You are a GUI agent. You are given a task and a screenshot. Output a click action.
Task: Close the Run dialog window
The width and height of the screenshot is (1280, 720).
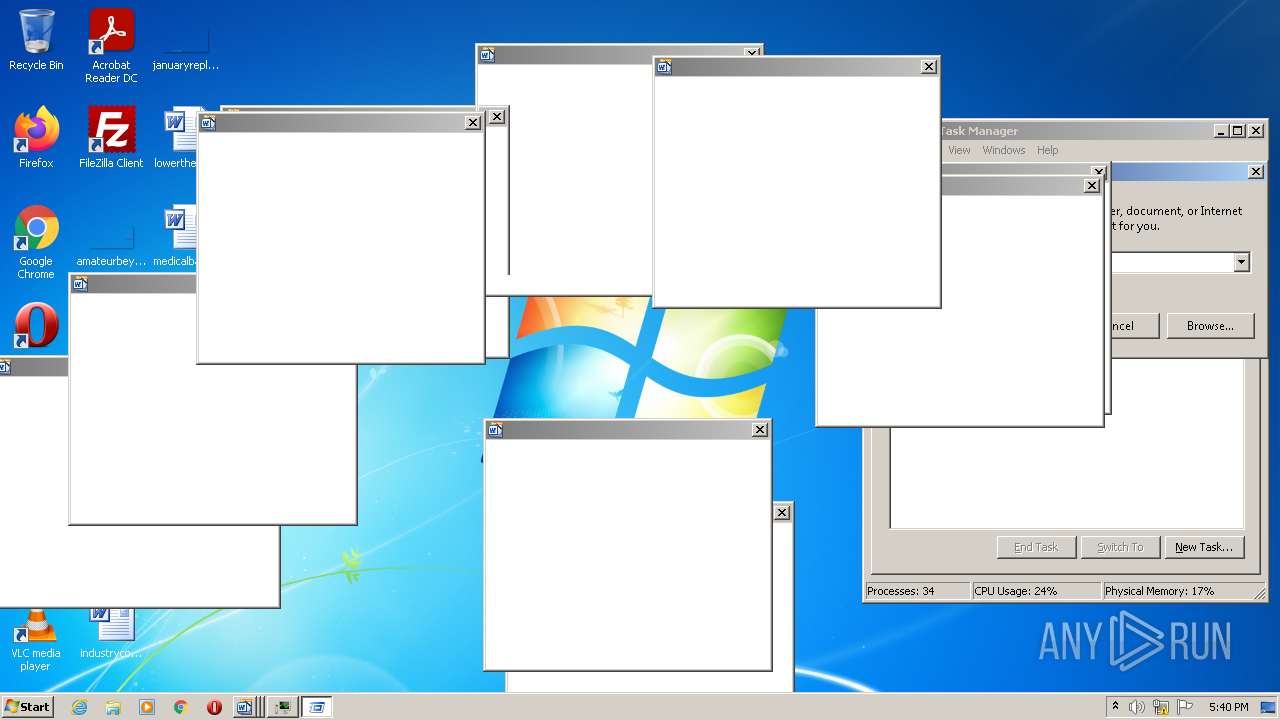(1256, 172)
